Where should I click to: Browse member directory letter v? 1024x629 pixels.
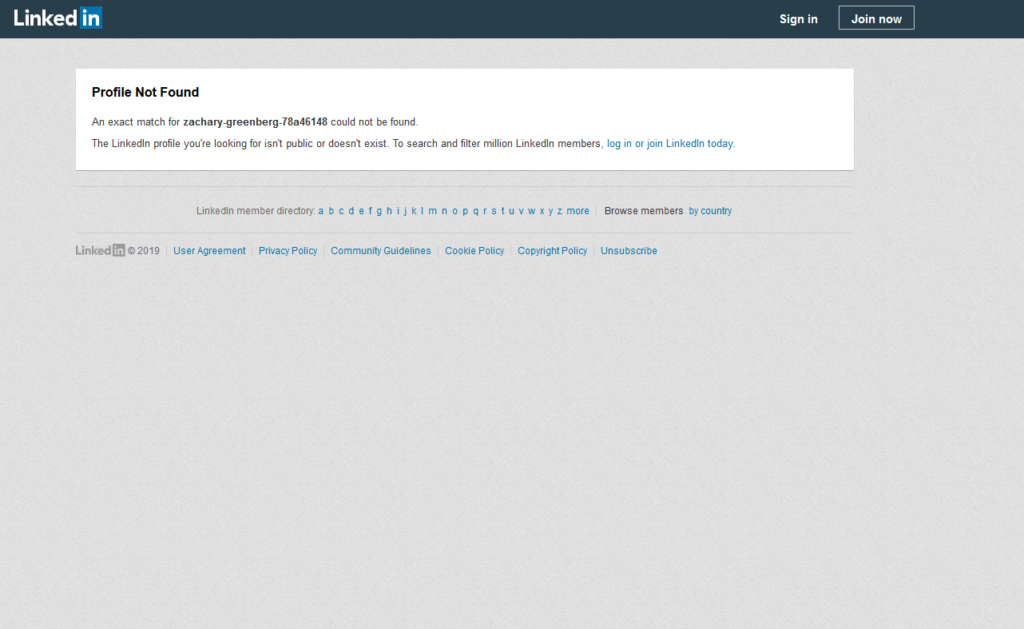coord(521,211)
